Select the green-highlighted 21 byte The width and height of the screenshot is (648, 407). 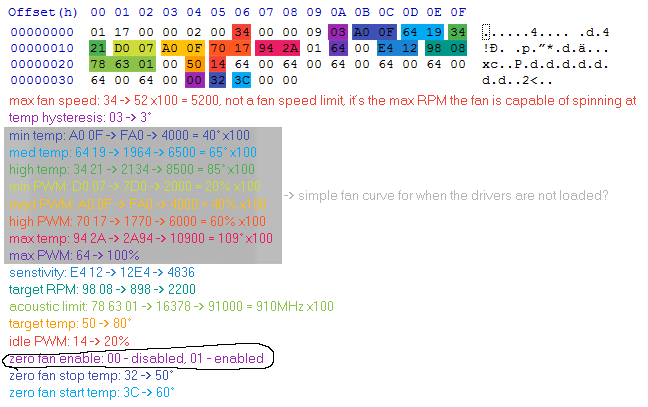pyautogui.click(x=98, y=48)
